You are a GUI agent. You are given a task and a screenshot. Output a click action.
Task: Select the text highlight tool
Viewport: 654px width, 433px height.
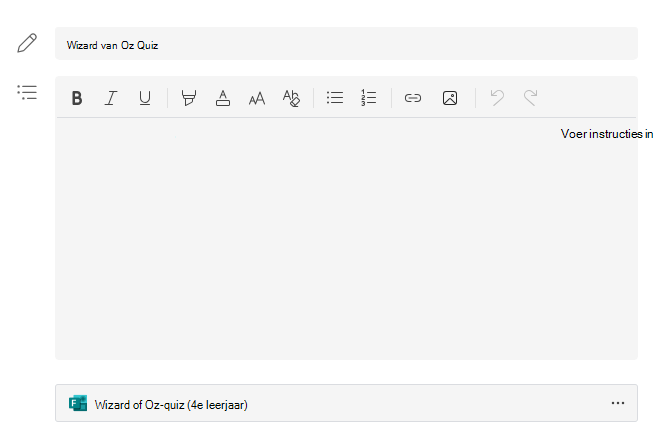point(189,98)
